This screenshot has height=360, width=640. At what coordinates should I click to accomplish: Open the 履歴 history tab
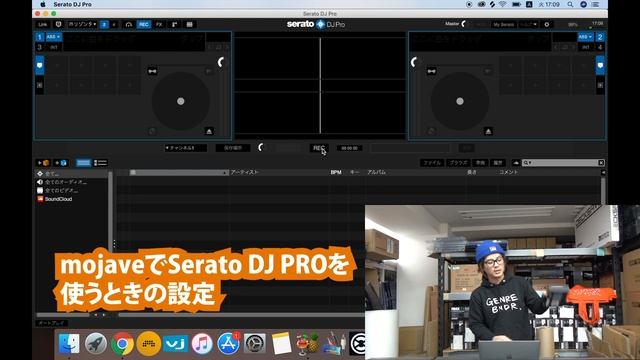pos(498,163)
